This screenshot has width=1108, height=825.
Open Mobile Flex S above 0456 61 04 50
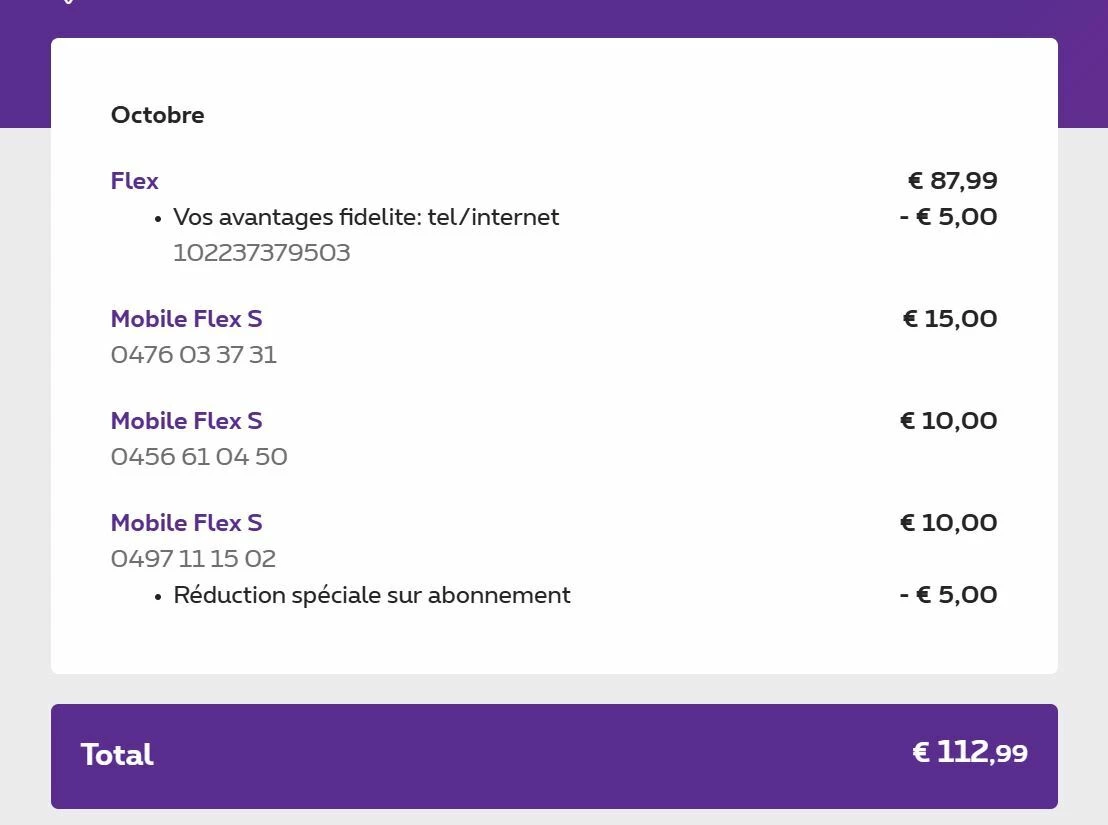[x=186, y=421]
